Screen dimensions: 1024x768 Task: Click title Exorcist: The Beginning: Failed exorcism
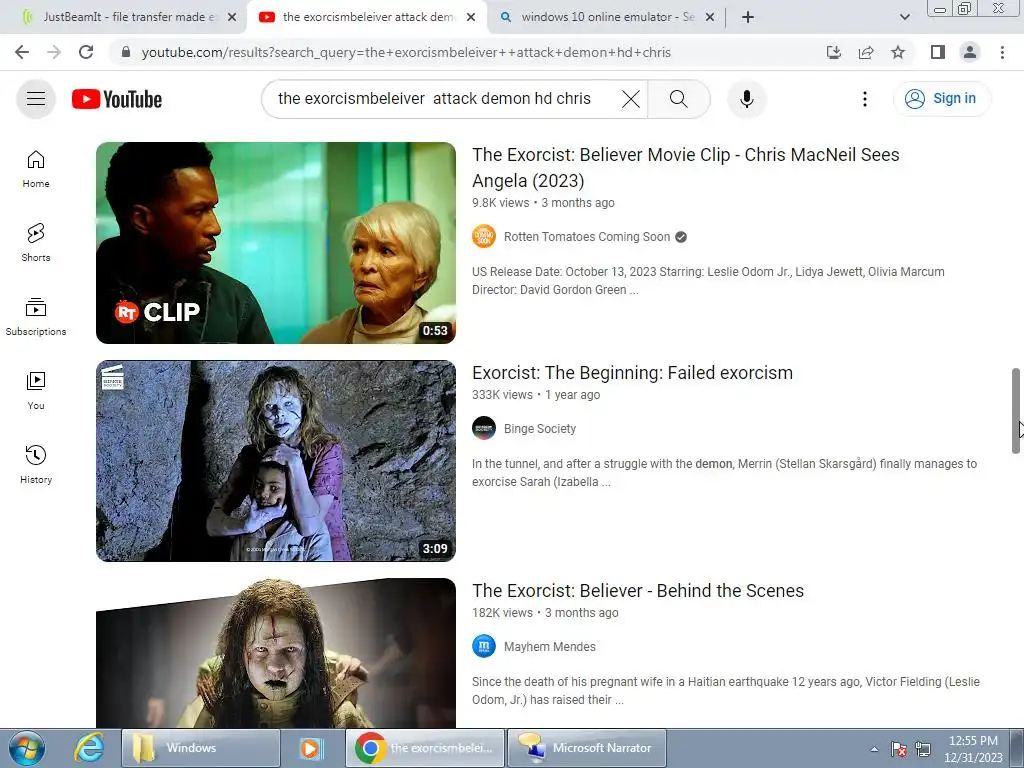tap(632, 373)
